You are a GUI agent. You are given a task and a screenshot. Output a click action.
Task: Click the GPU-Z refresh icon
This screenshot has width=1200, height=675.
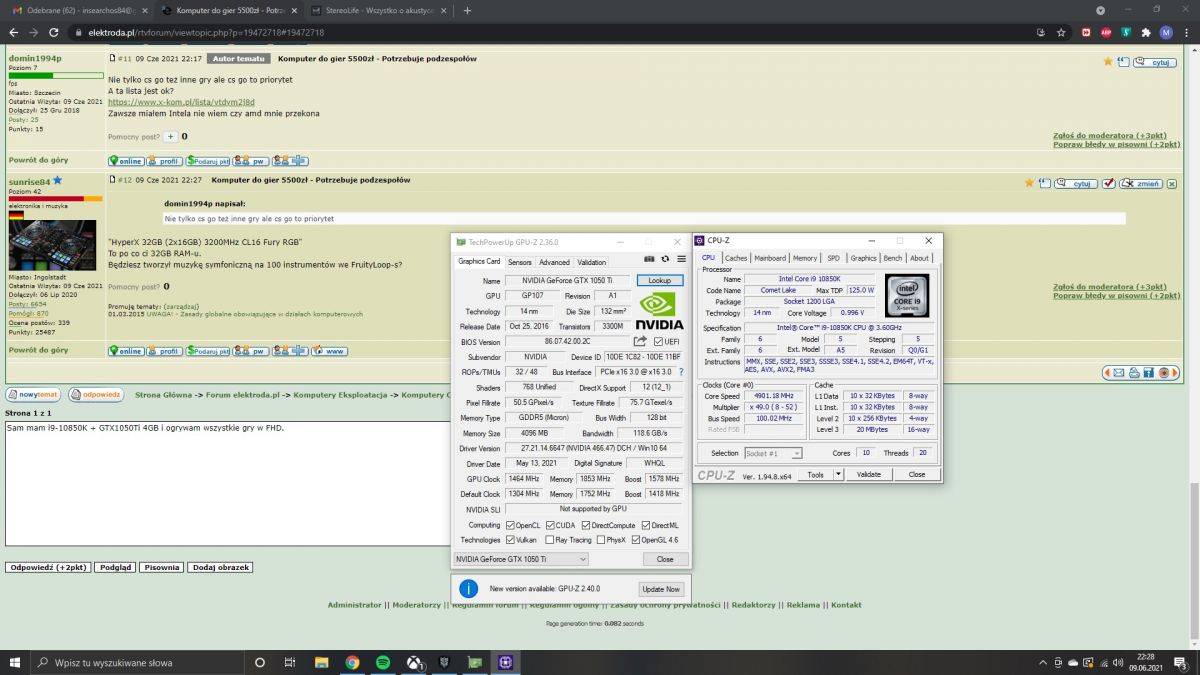coord(665,259)
